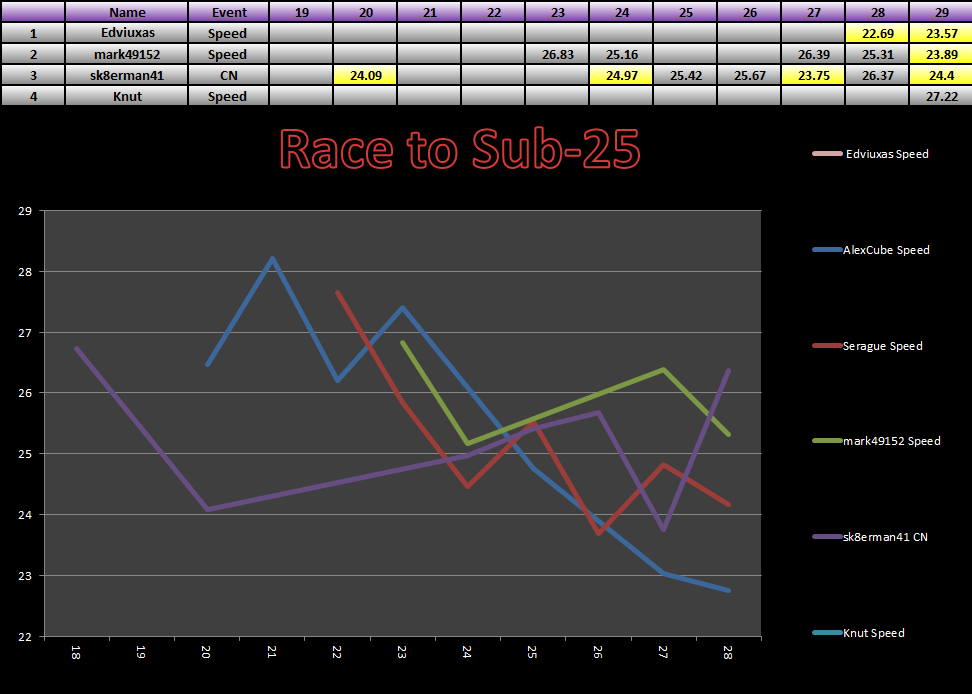972x694 pixels.
Task: Click the 25.67 cell
Action: tap(749, 75)
